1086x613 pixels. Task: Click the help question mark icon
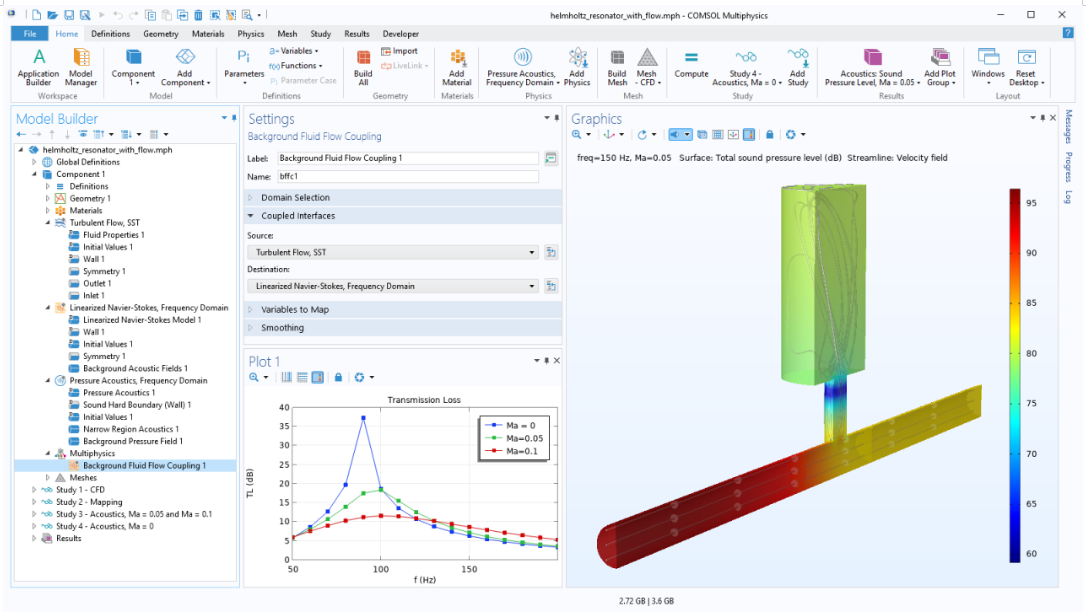[1067, 33]
